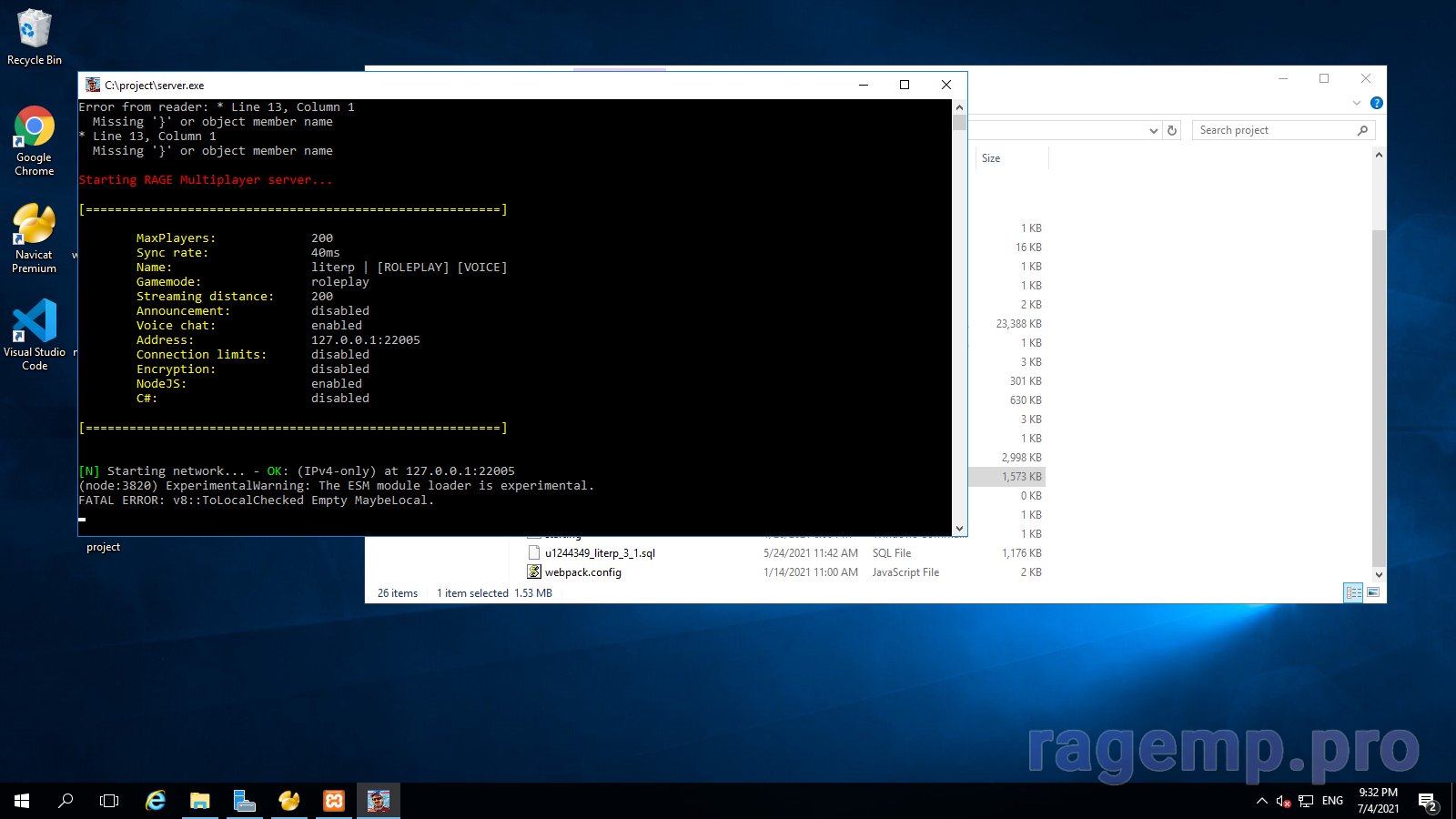Select the server.exe taskbar button
Image resolution: width=1456 pixels, height=819 pixels.
tap(379, 801)
